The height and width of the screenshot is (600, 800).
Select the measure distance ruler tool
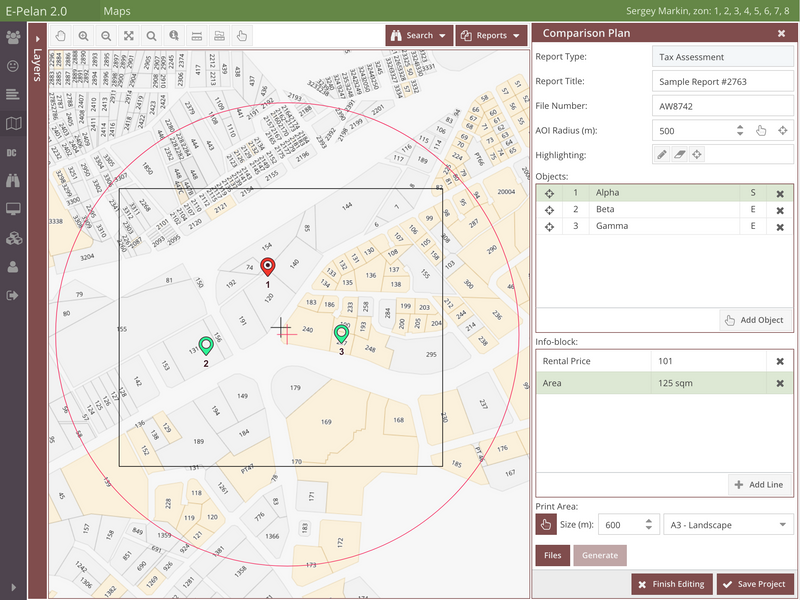(x=197, y=35)
